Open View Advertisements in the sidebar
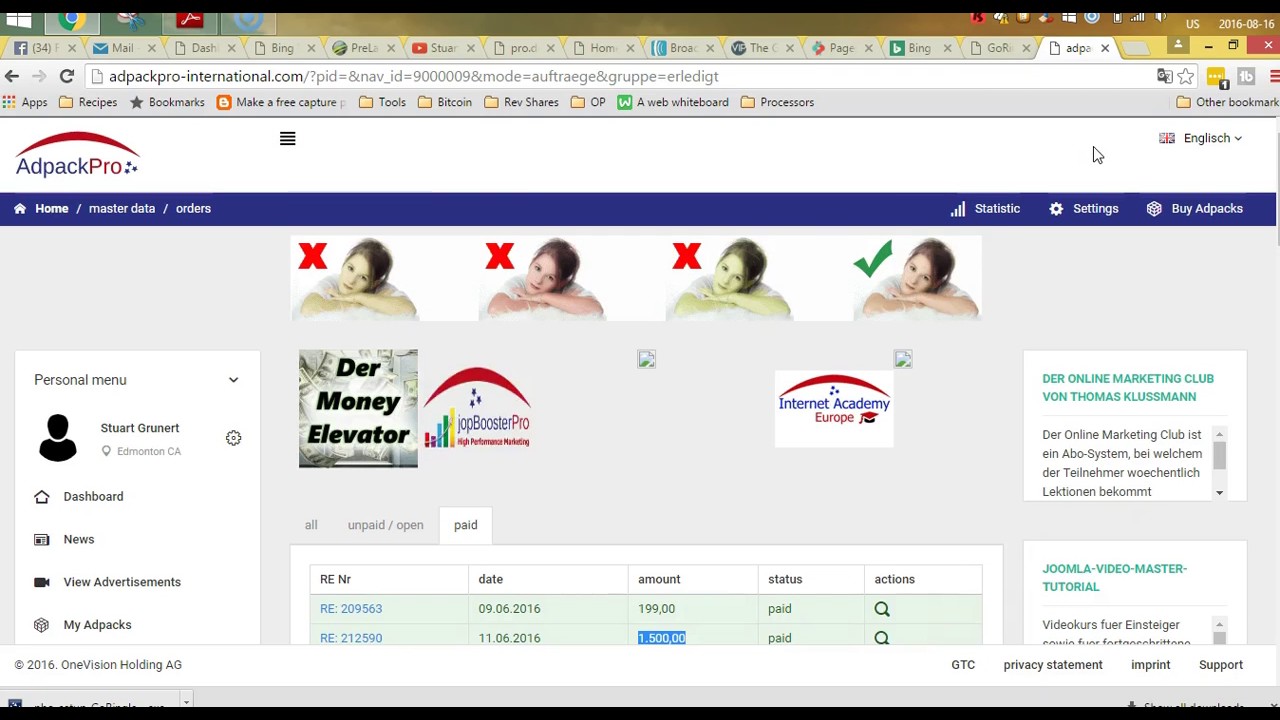The image size is (1280, 720). click(122, 582)
